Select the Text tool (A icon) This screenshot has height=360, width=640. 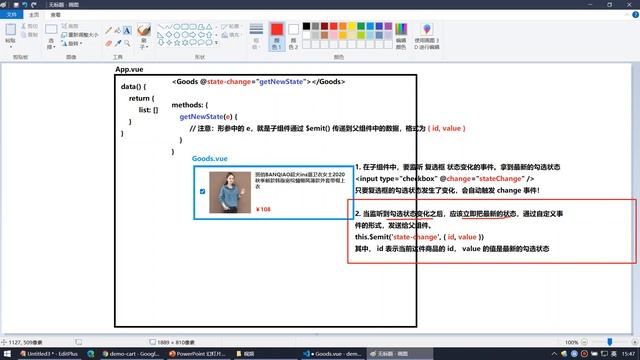[127, 30]
